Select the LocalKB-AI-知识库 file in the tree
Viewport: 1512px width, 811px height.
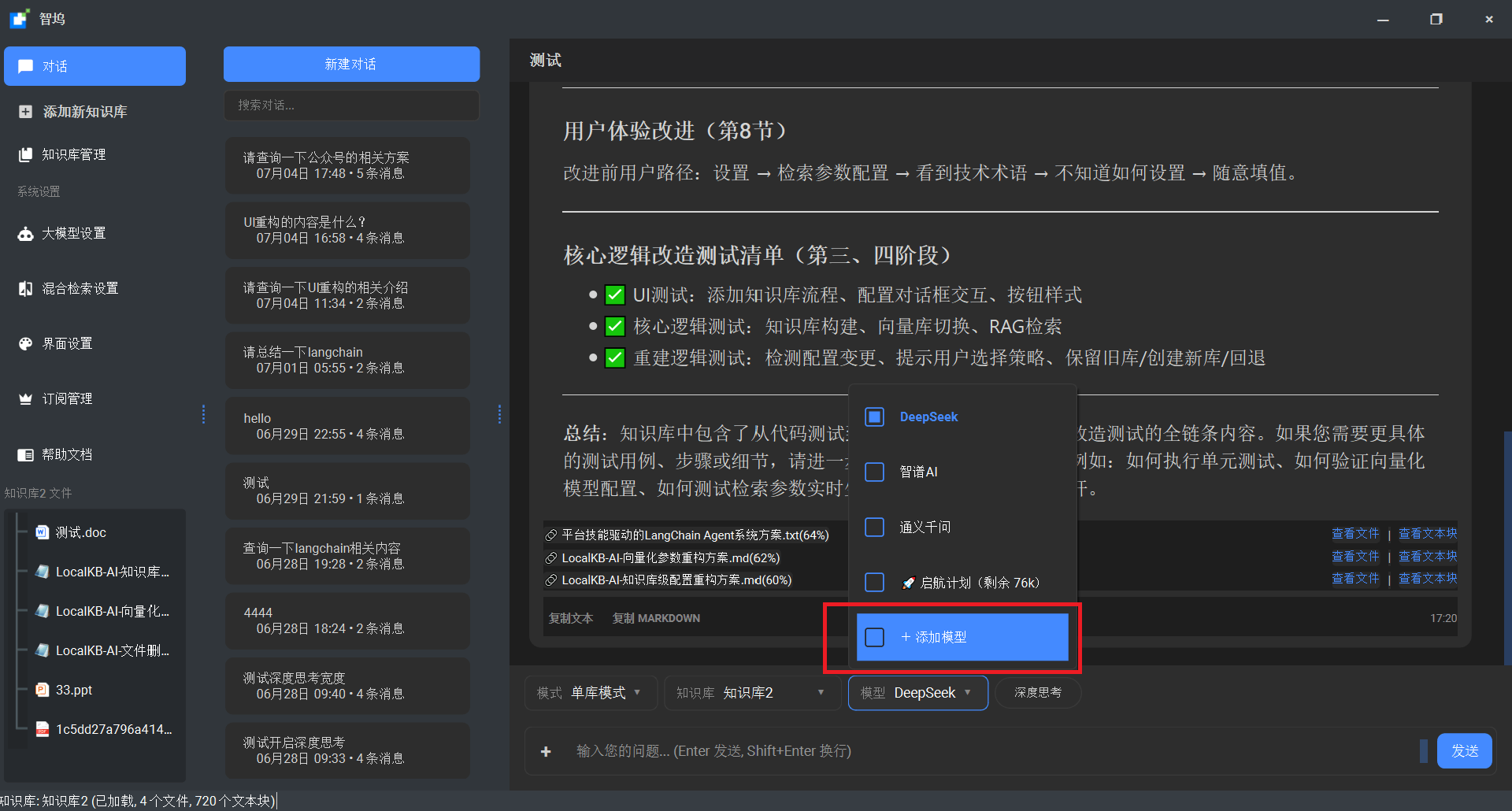[x=104, y=572]
